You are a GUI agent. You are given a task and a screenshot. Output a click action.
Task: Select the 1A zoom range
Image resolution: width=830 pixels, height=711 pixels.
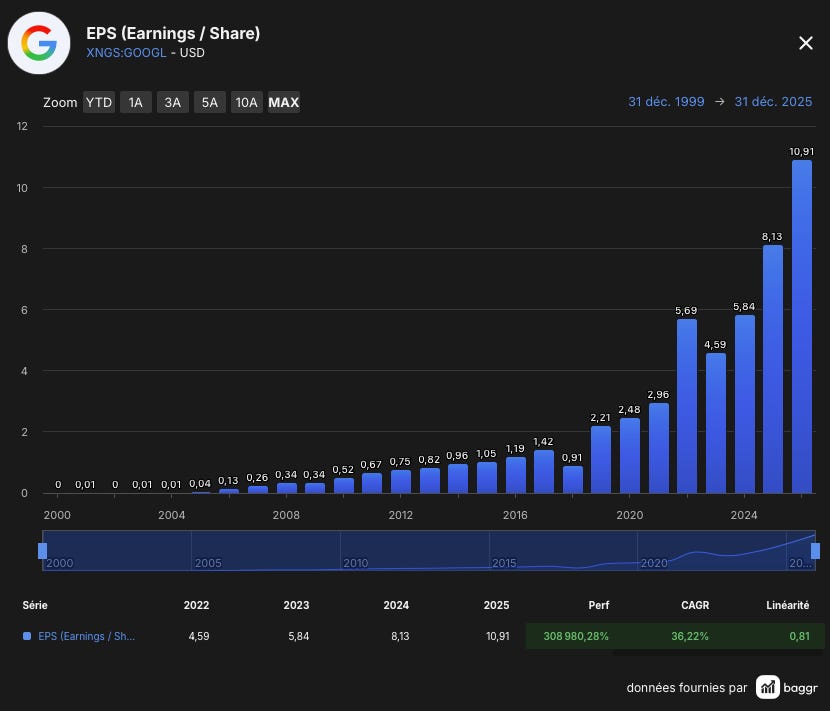pyautogui.click(x=136, y=102)
